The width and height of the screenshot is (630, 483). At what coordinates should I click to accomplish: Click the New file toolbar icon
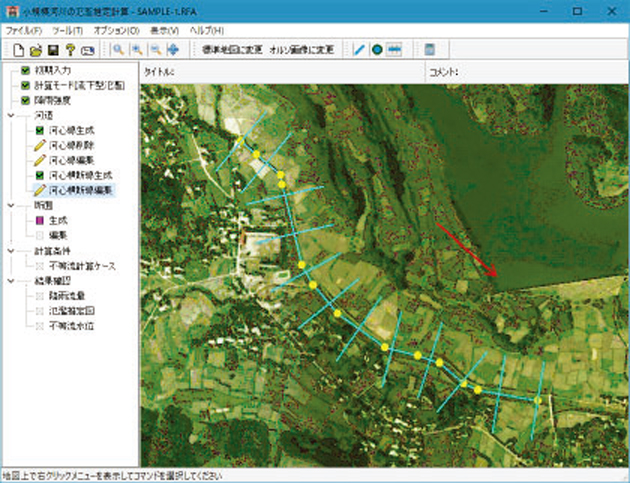point(18,49)
